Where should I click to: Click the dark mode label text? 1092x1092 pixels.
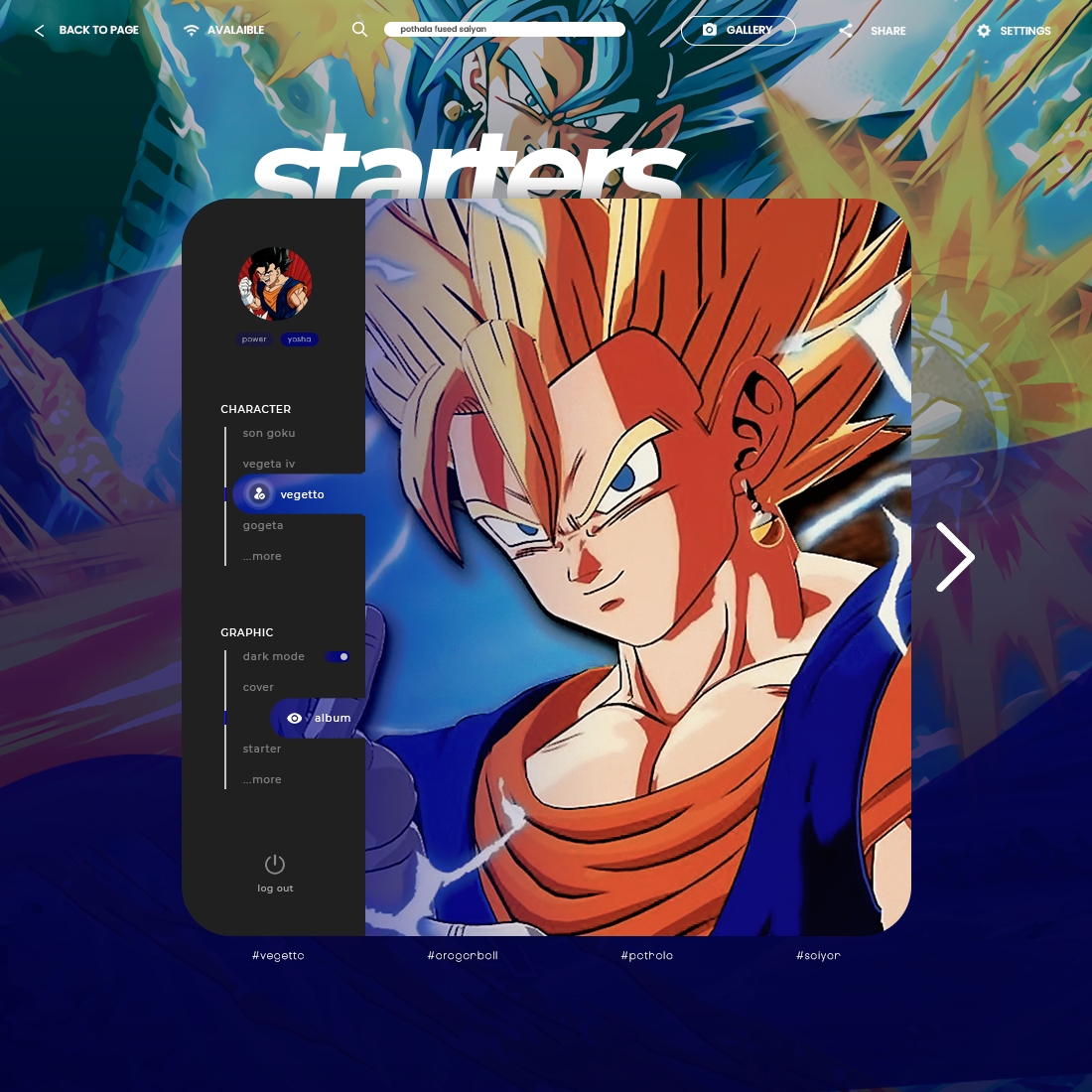click(274, 657)
